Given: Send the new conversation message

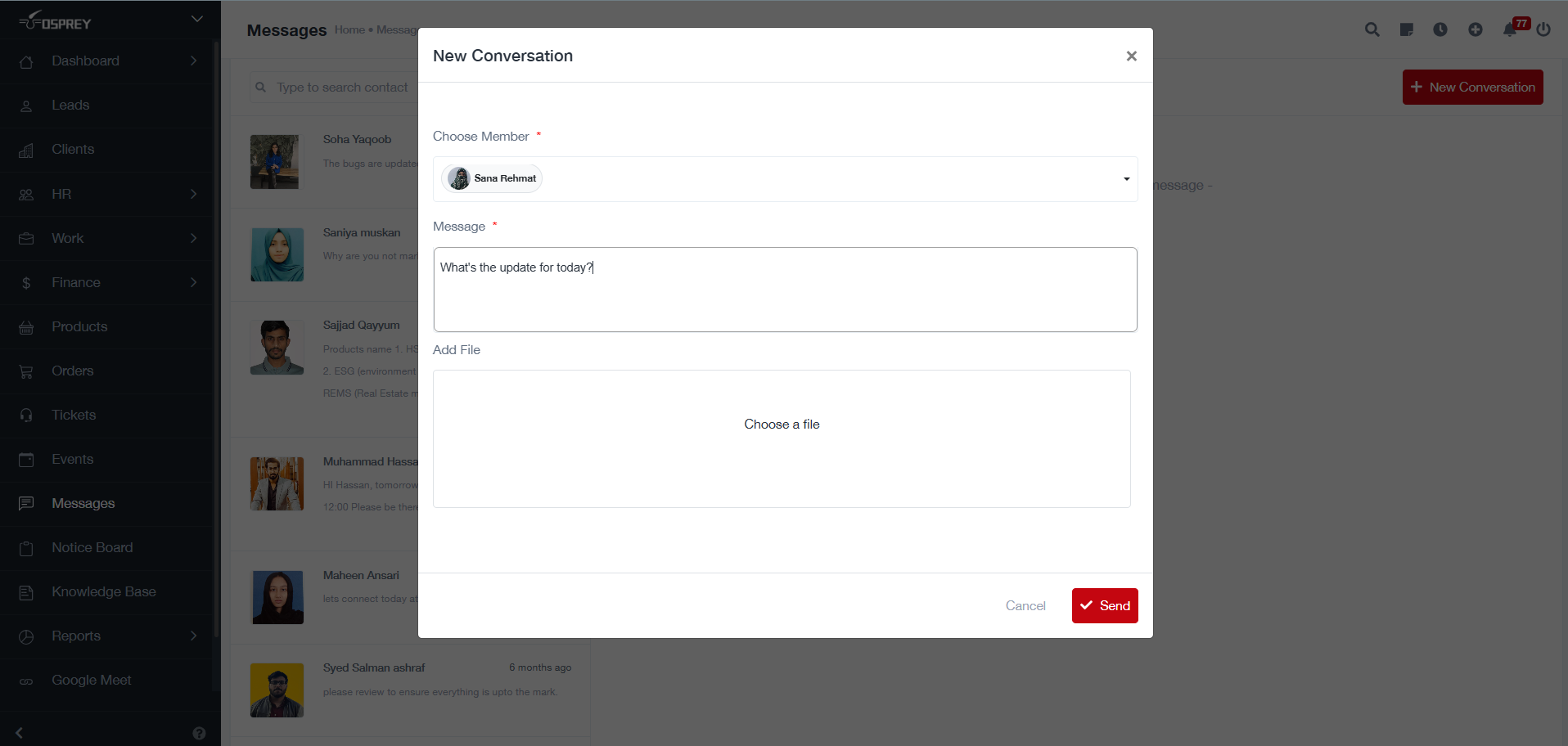Looking at the screenshot, I should [x=1104, y=605].
